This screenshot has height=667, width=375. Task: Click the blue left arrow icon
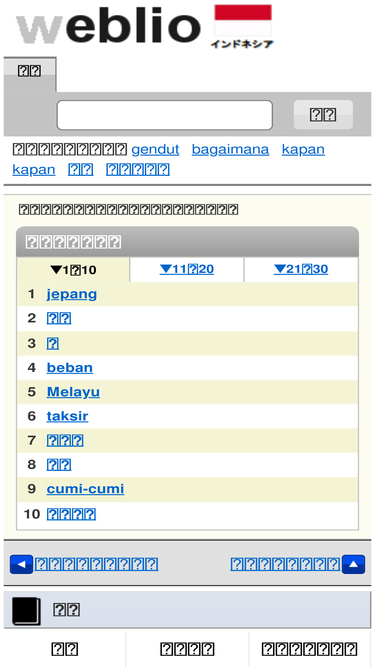[x=21, y=564]
